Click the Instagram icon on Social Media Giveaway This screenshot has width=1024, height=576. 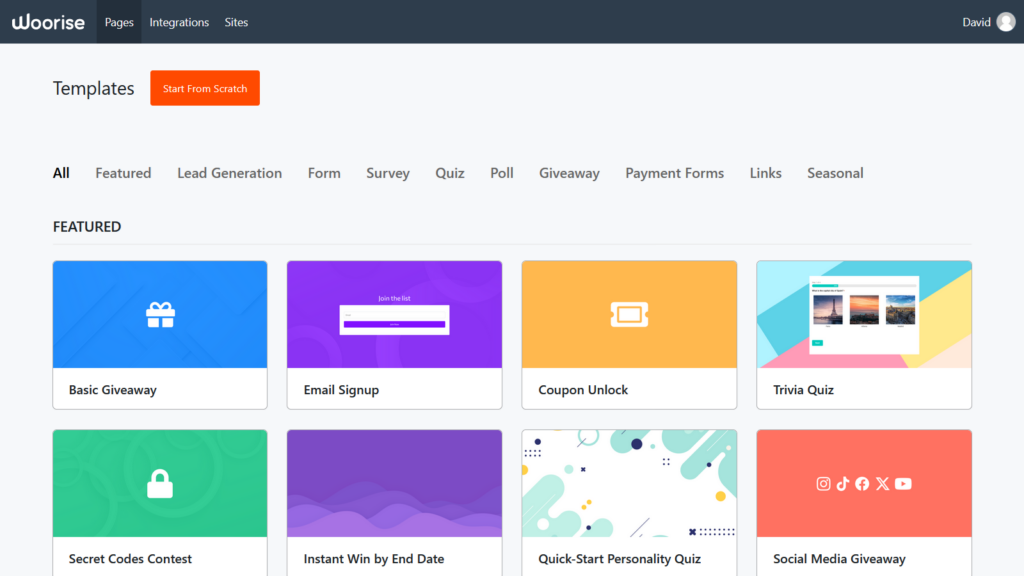pyautogui.click(x=823, y=483)
